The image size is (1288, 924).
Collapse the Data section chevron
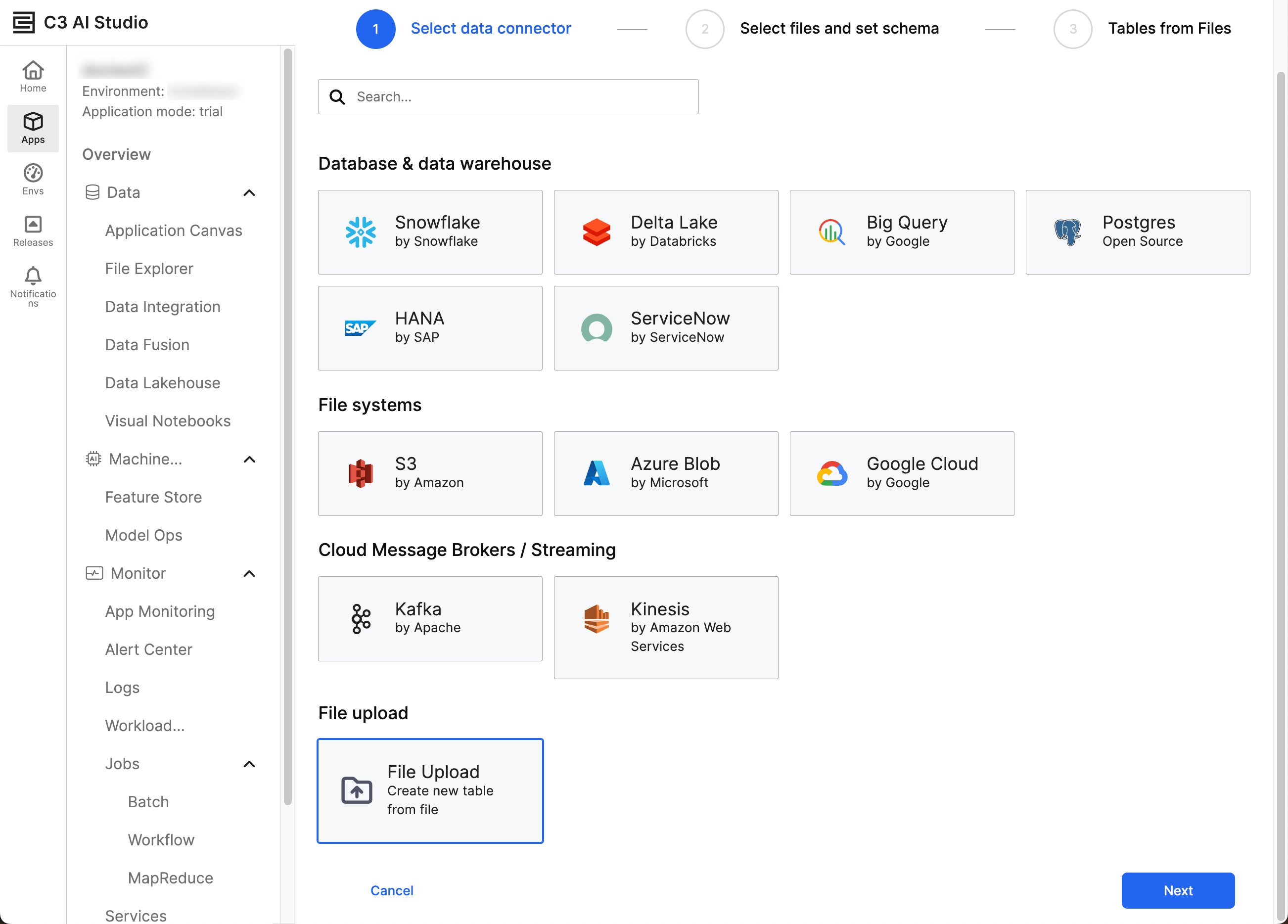tap(249, 193)
